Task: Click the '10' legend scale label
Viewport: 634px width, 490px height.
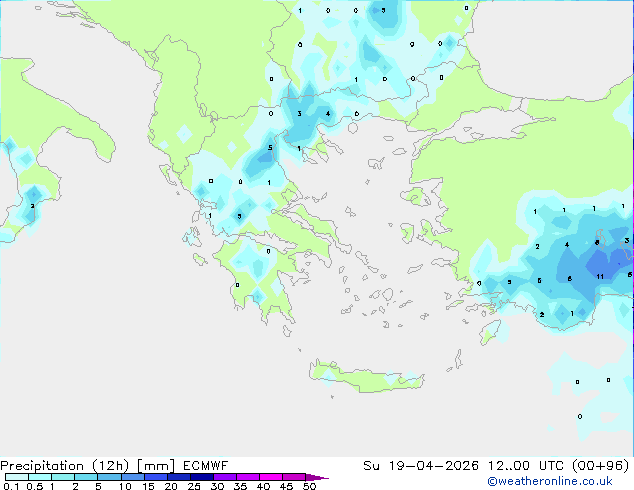Action: point(125,486)
